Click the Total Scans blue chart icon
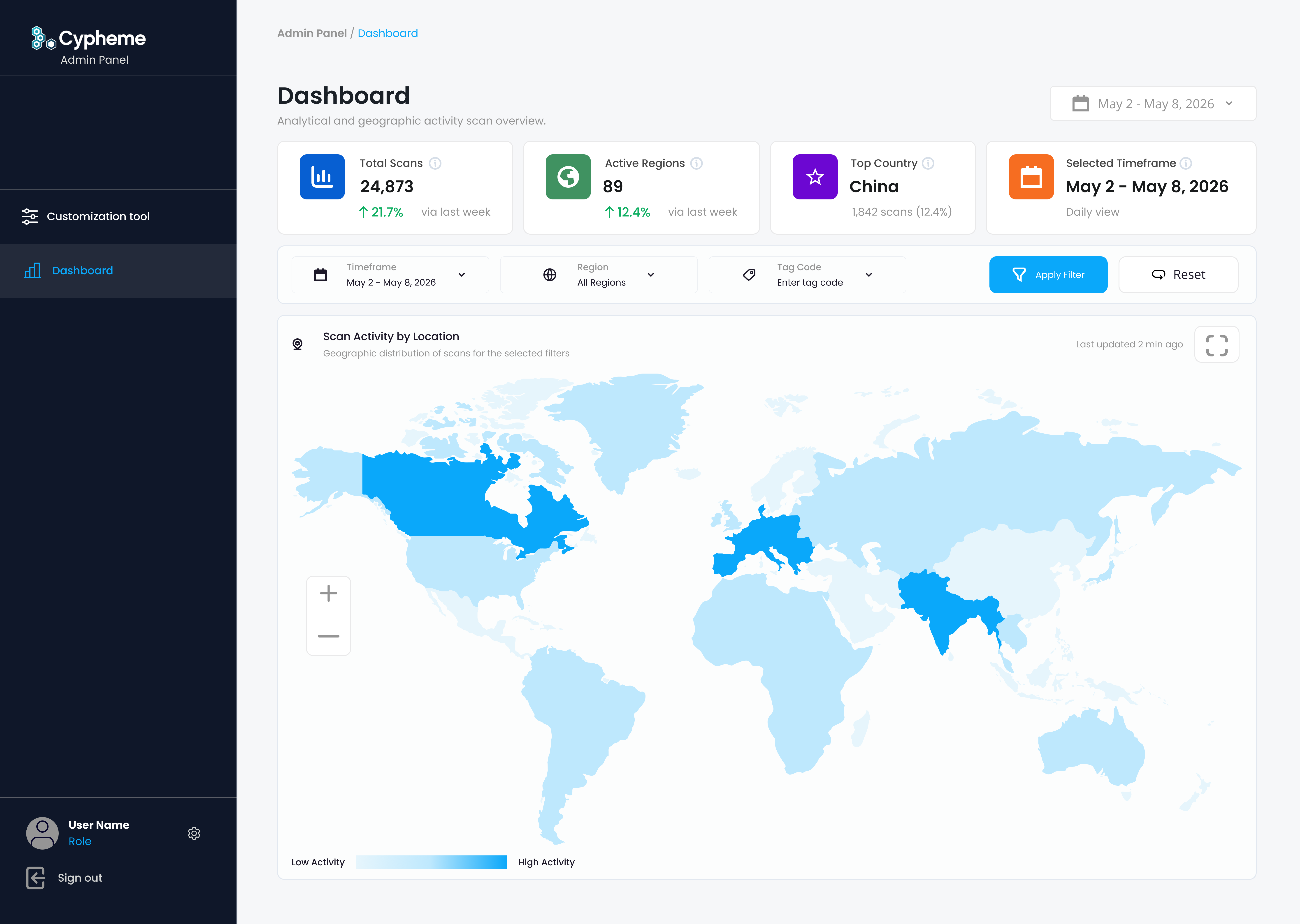This screenshot has height=924, width=1300. click(x=322, y=177)
